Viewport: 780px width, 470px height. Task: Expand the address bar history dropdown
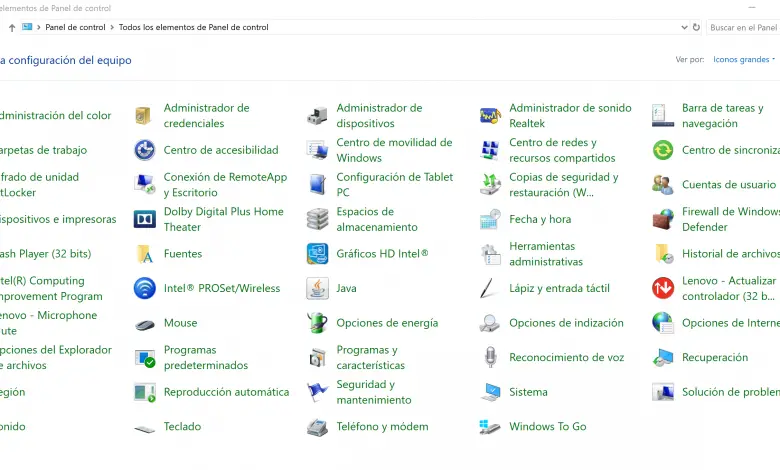pos(684,27)
